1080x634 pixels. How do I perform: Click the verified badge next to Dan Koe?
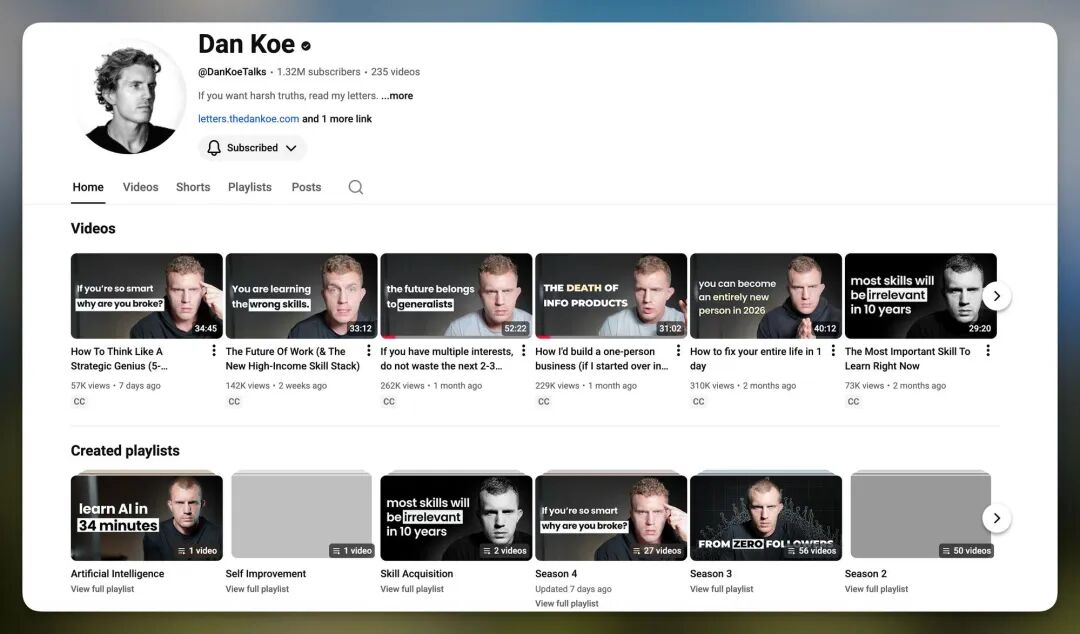(306, 46)
